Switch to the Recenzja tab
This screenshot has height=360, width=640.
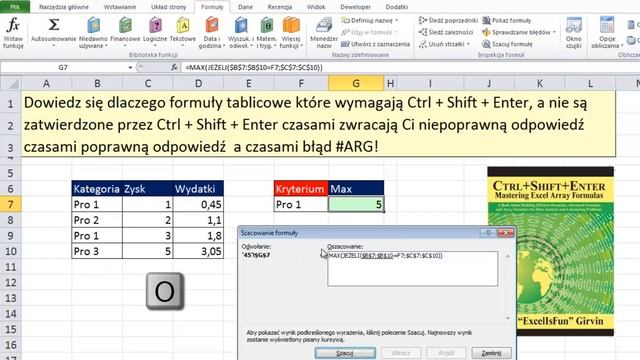point(280,7)
